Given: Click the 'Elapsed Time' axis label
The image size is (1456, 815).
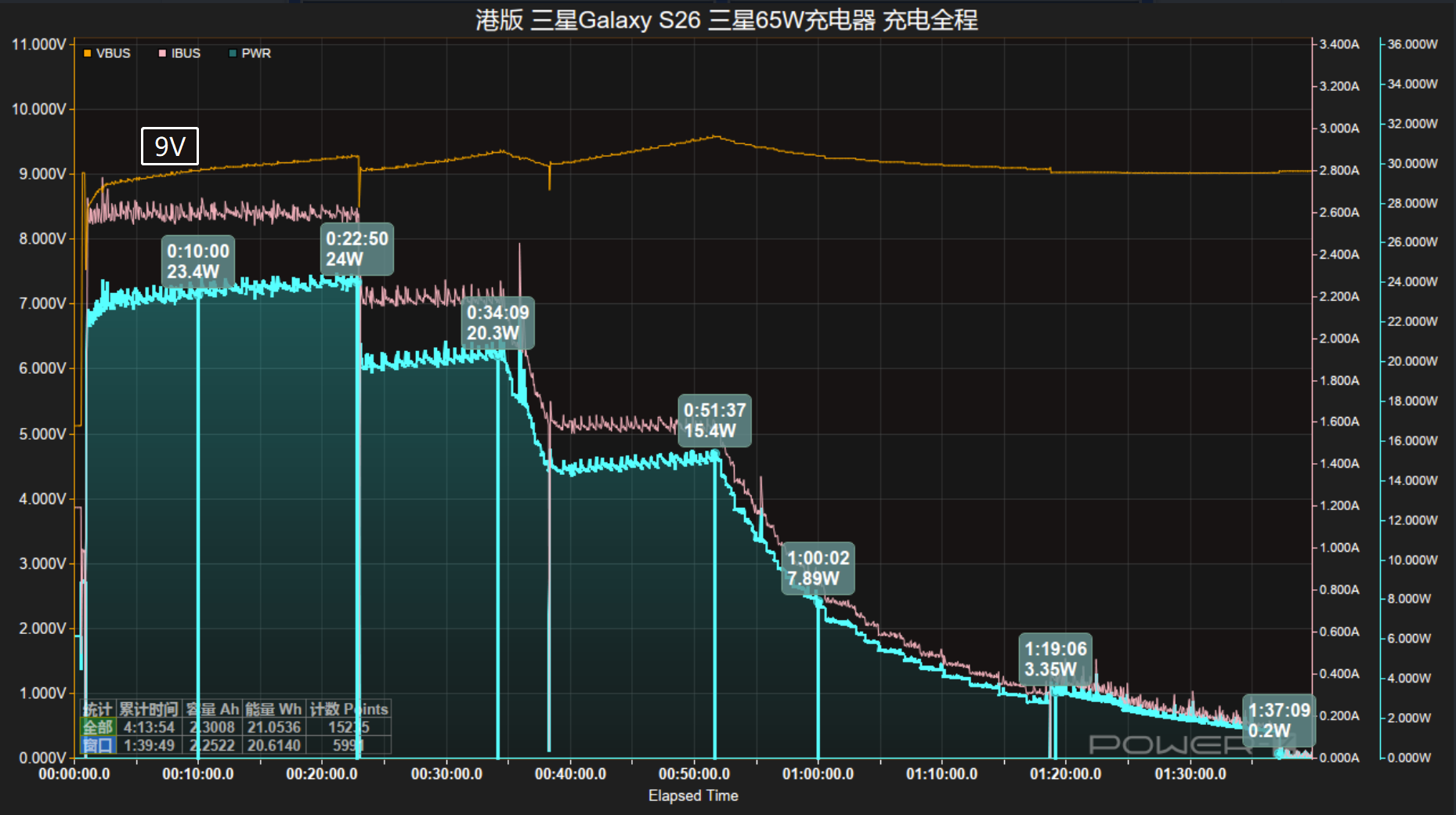Looking at the screenshot, I should point(693,795).
